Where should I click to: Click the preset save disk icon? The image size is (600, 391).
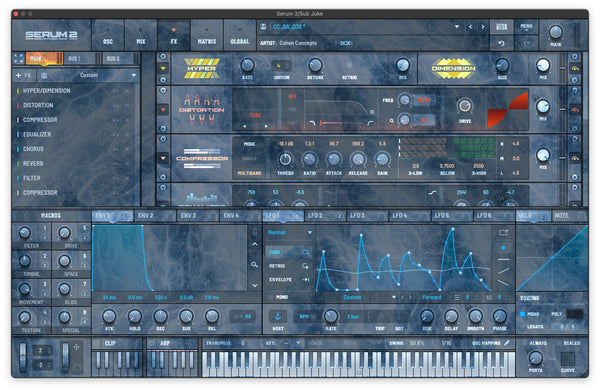pos(263,27)
